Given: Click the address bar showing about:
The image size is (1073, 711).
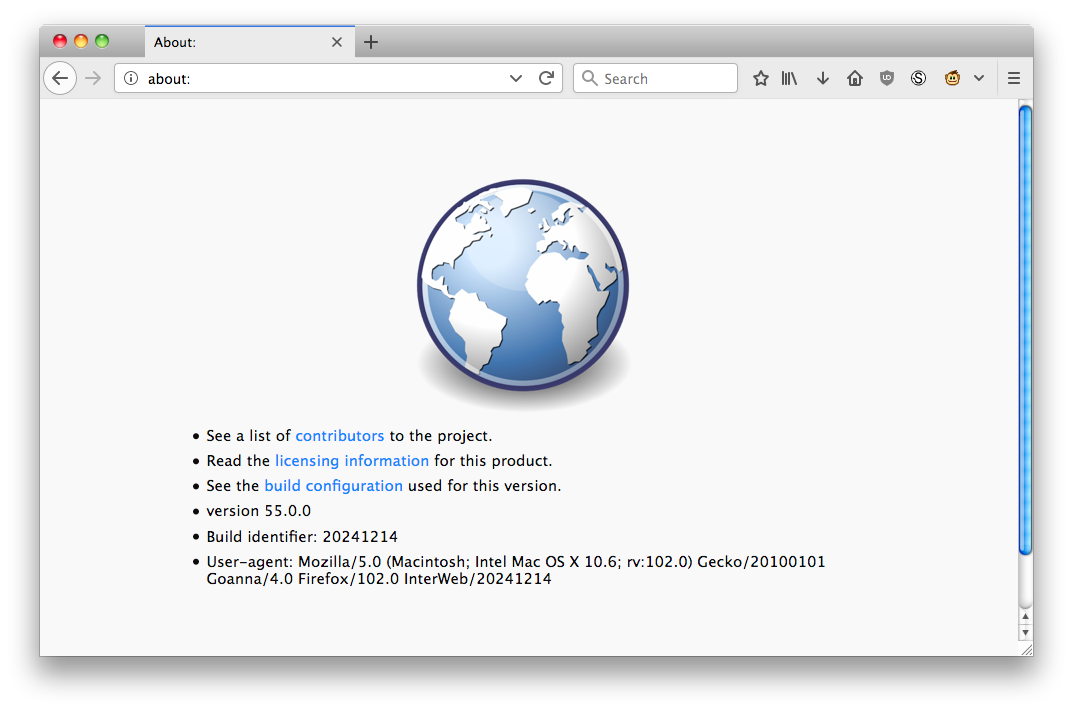Looking at the screenshot, I should [x=338, y=78].
